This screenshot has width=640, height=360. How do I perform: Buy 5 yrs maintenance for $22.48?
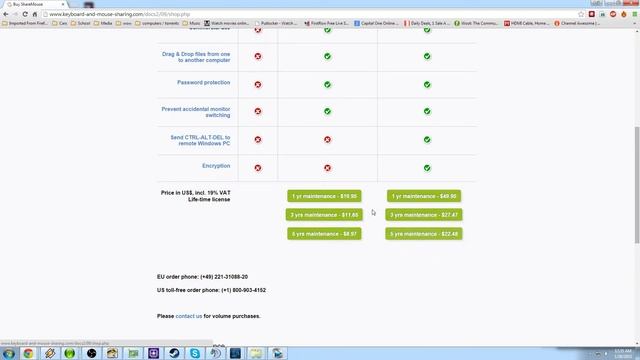pos(424,234)
